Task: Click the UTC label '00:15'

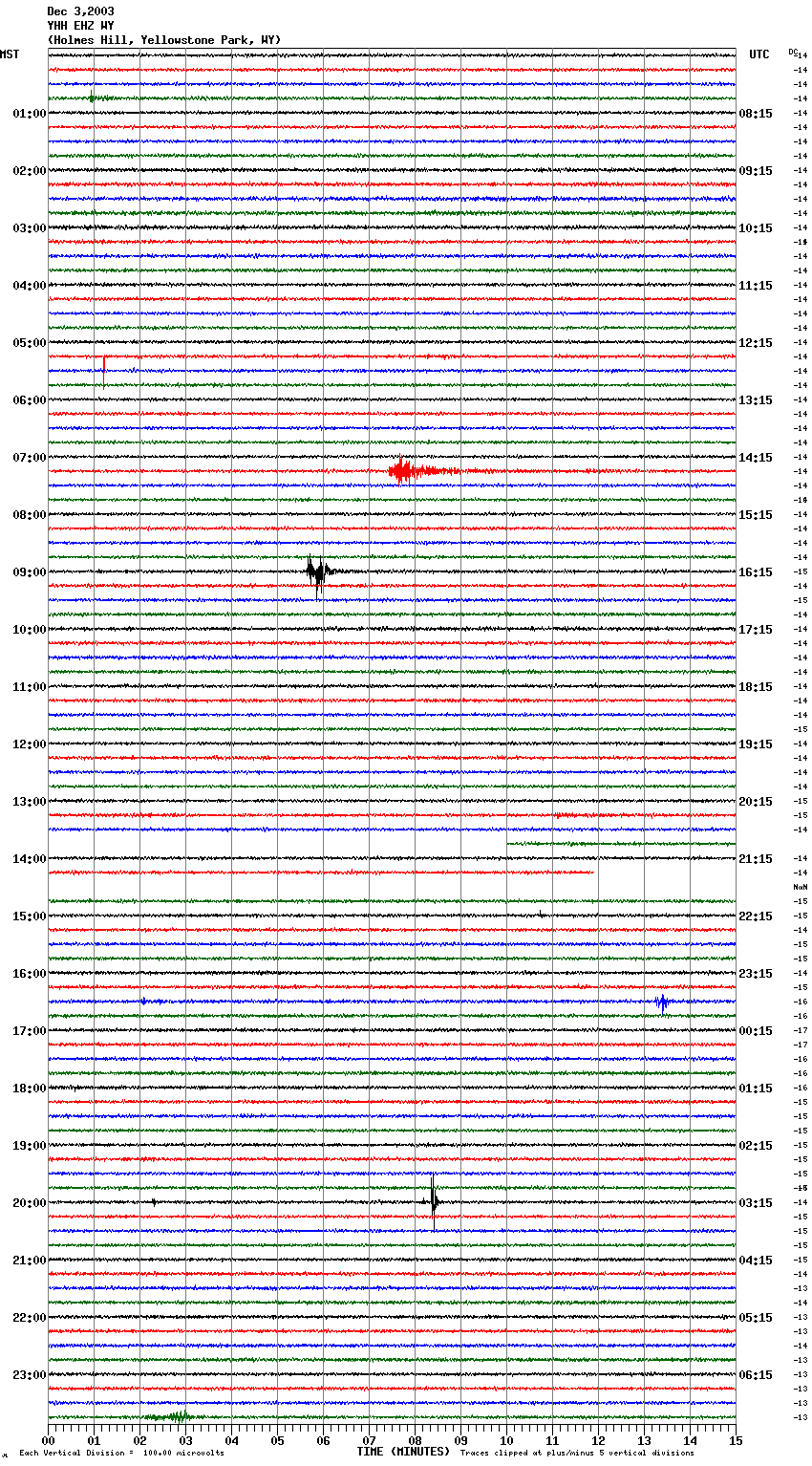Action: (x=756, y=1031)
